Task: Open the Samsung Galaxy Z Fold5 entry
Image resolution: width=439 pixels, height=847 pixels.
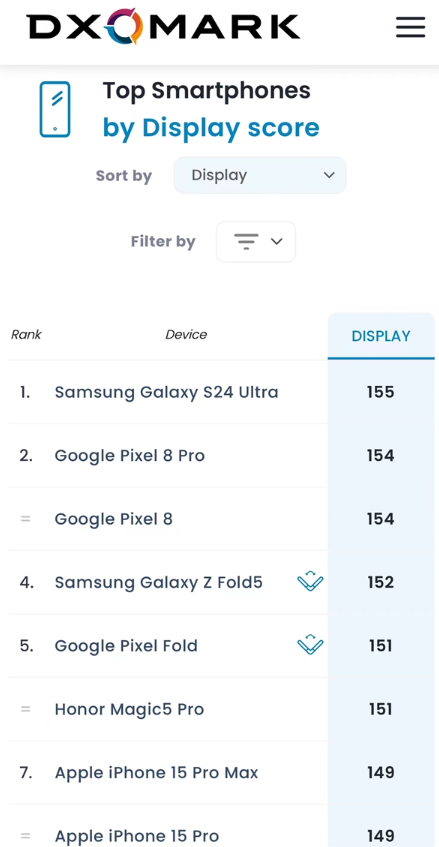Action: click(x=159, y=582)
